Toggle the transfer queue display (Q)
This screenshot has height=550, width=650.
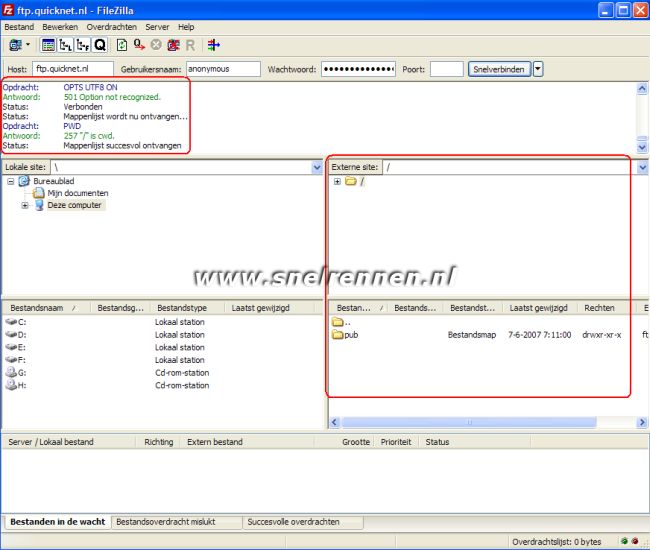point(100,45)
